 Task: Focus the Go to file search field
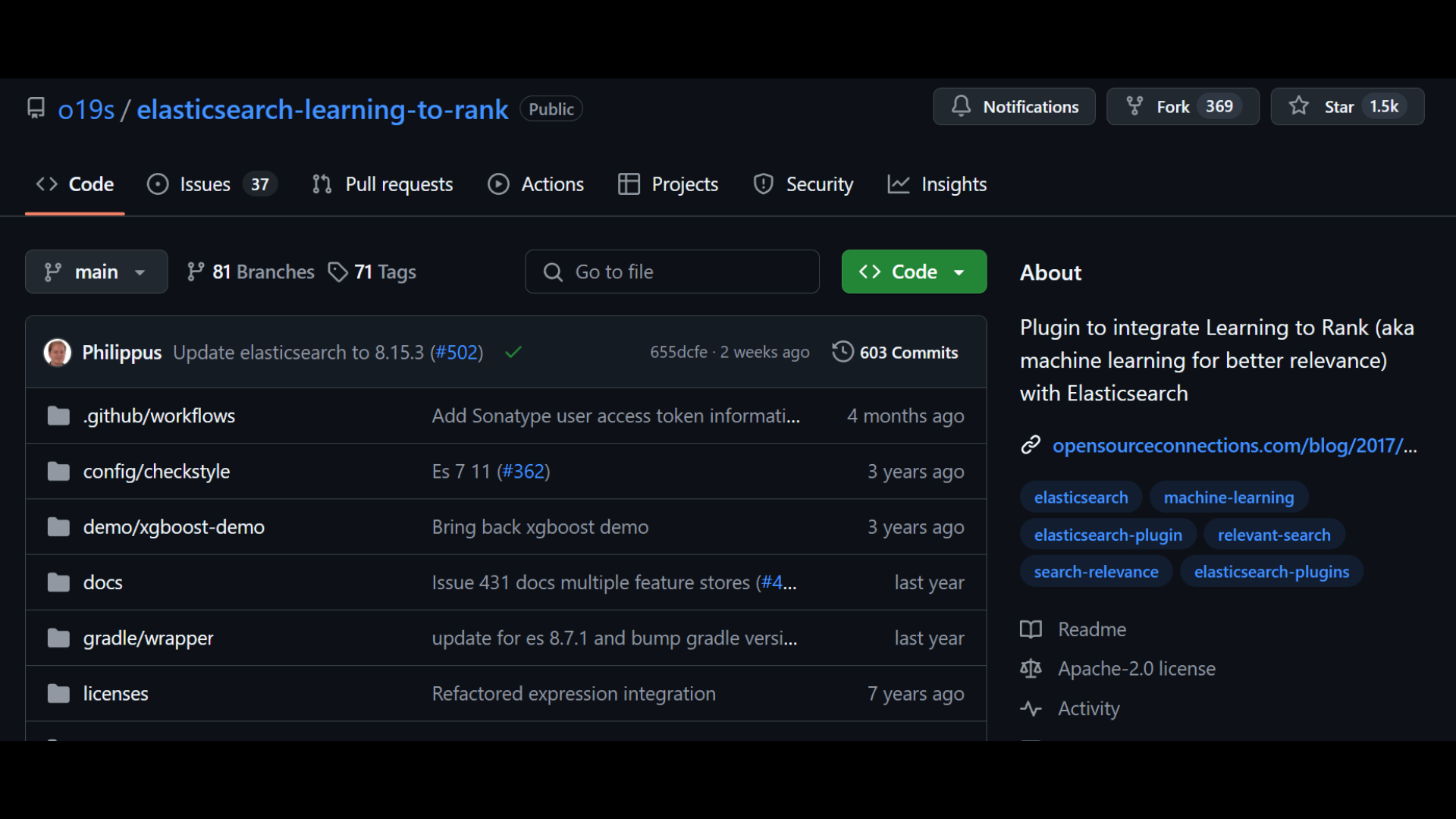[x=672, y=271]
